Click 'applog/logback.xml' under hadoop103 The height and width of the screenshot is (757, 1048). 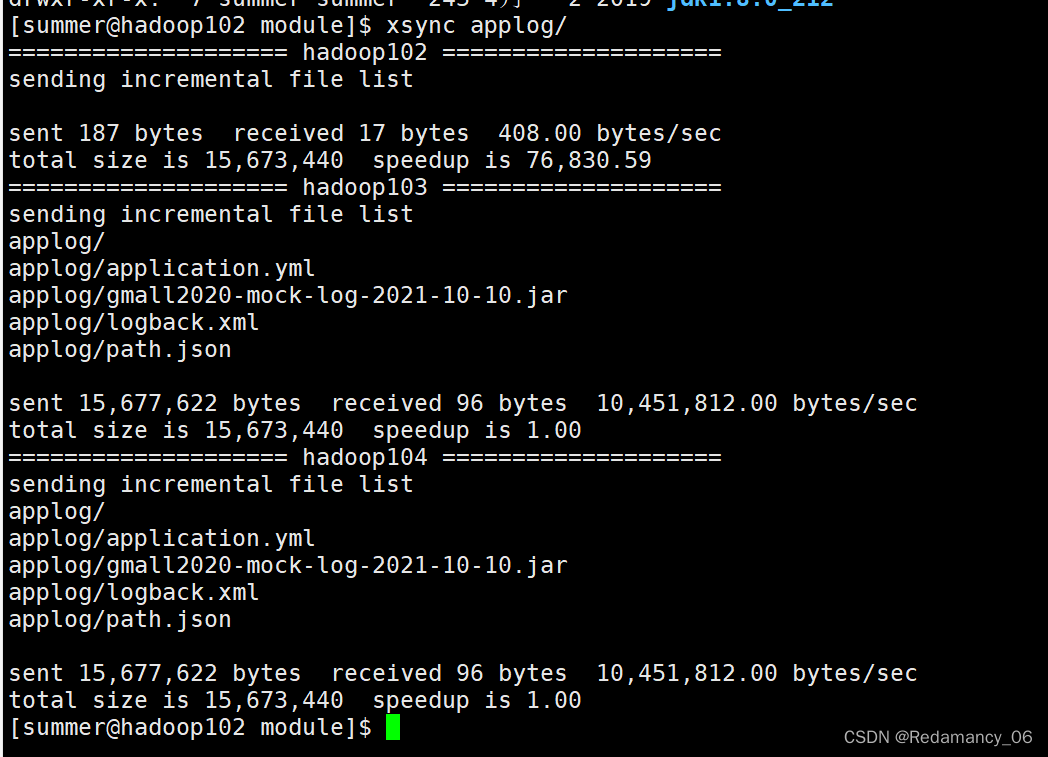click(x=133, y=323)
